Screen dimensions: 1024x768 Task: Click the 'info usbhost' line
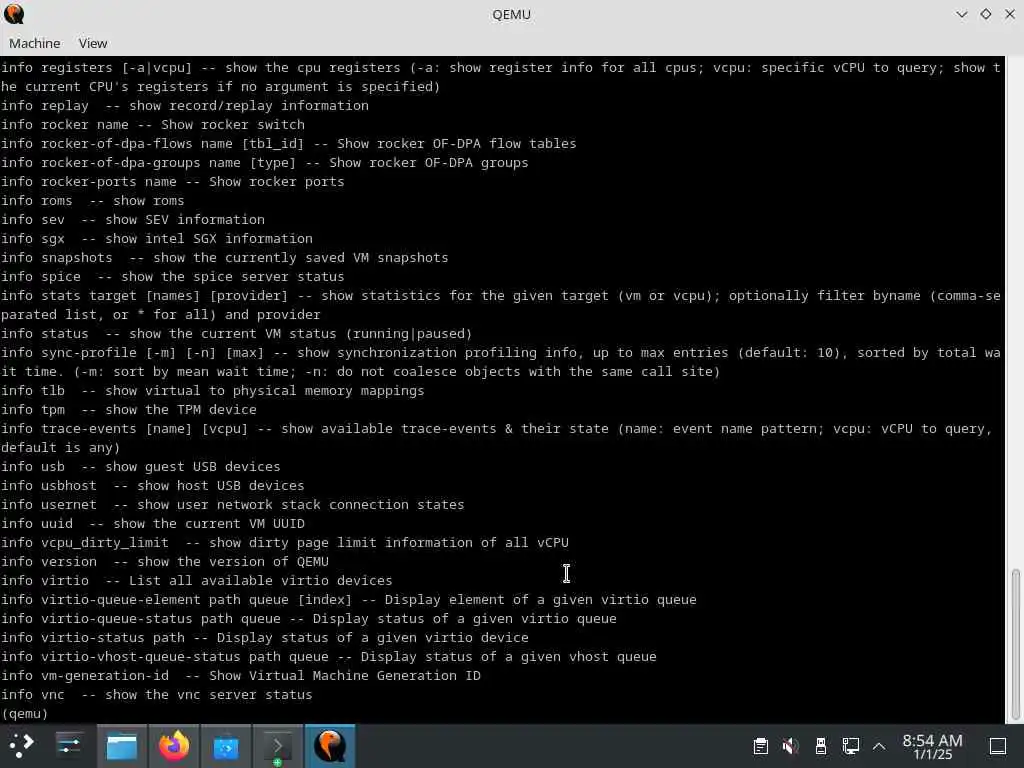tap(153, 485)
